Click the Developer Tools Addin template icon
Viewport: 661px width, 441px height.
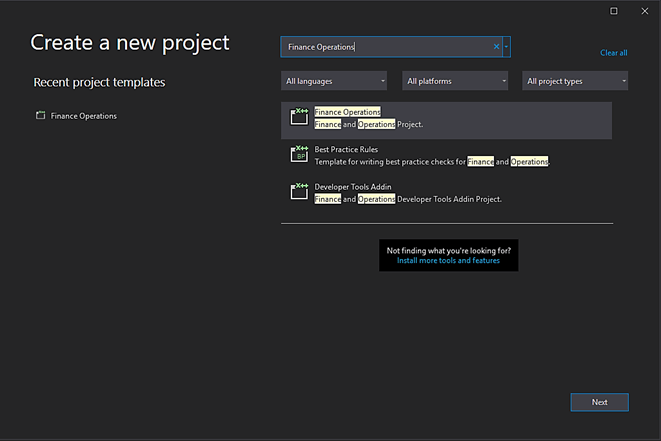point(298,192)
